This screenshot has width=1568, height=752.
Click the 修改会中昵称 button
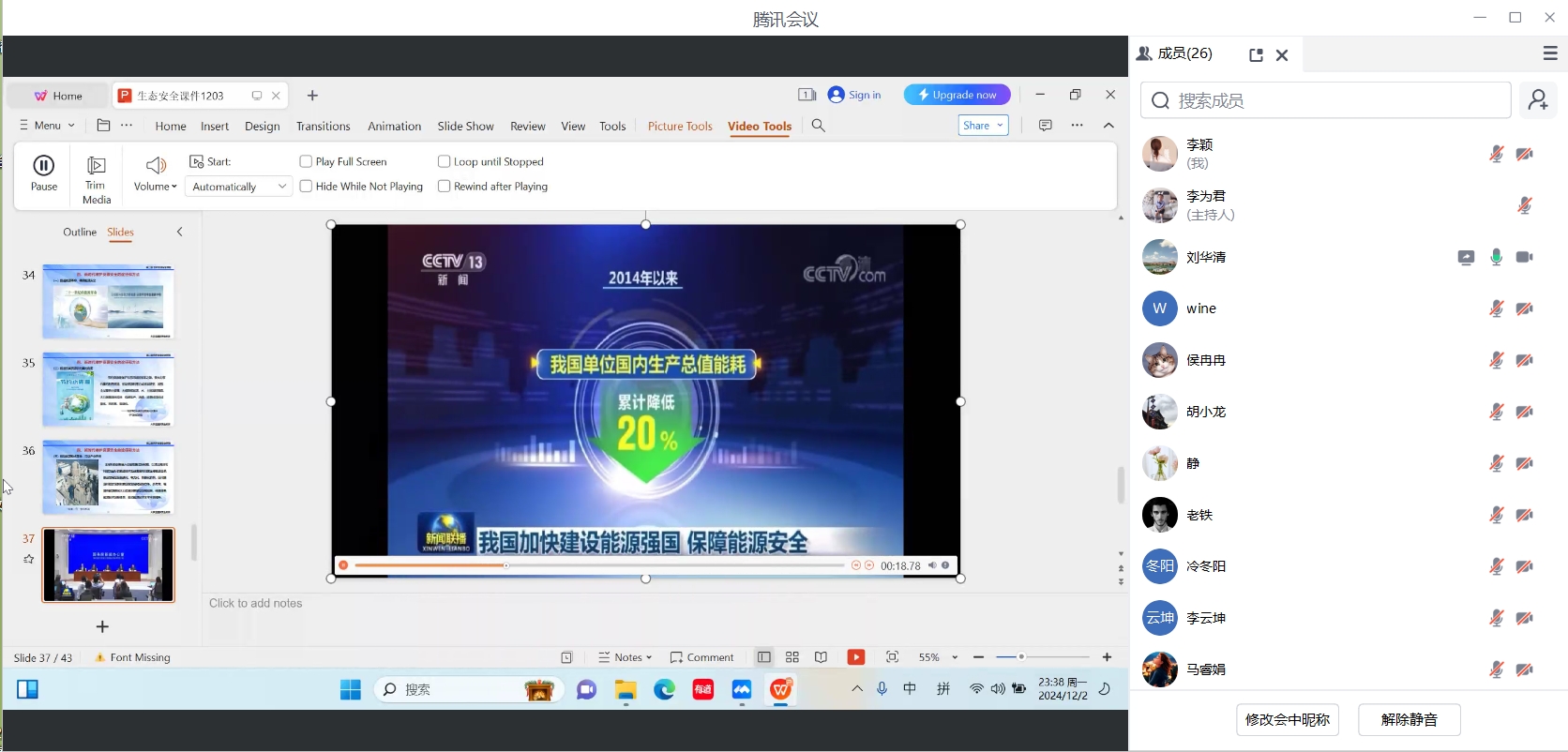[1287, 719]
